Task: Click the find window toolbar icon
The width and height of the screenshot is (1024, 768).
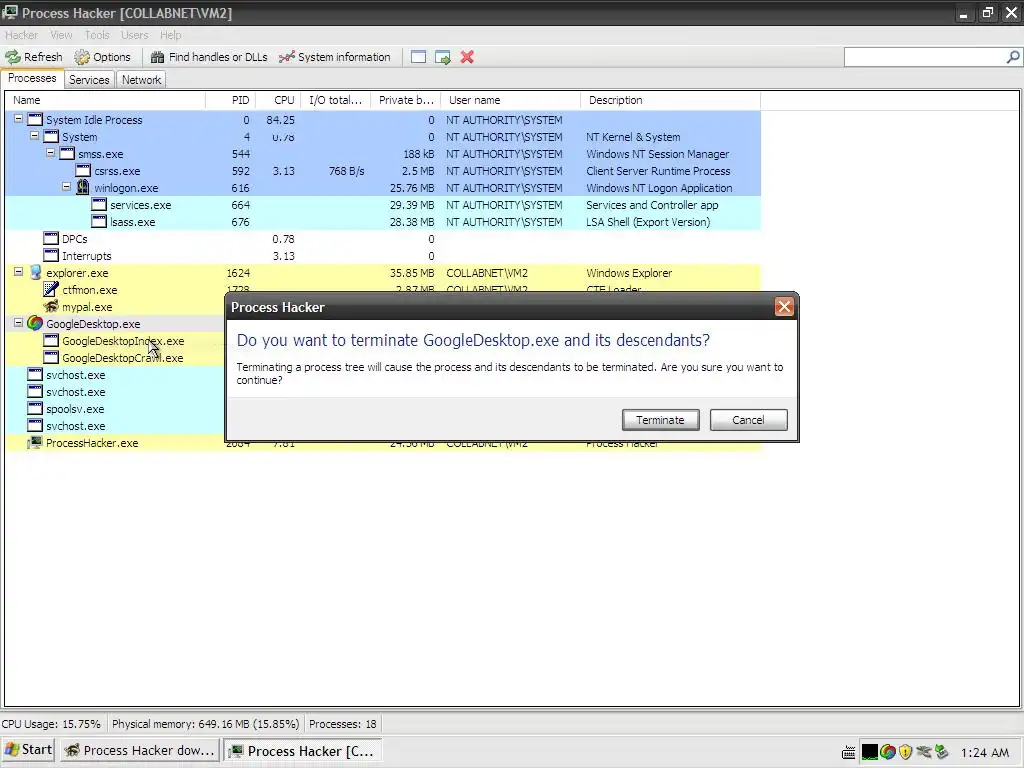Action: pos(419,57)
